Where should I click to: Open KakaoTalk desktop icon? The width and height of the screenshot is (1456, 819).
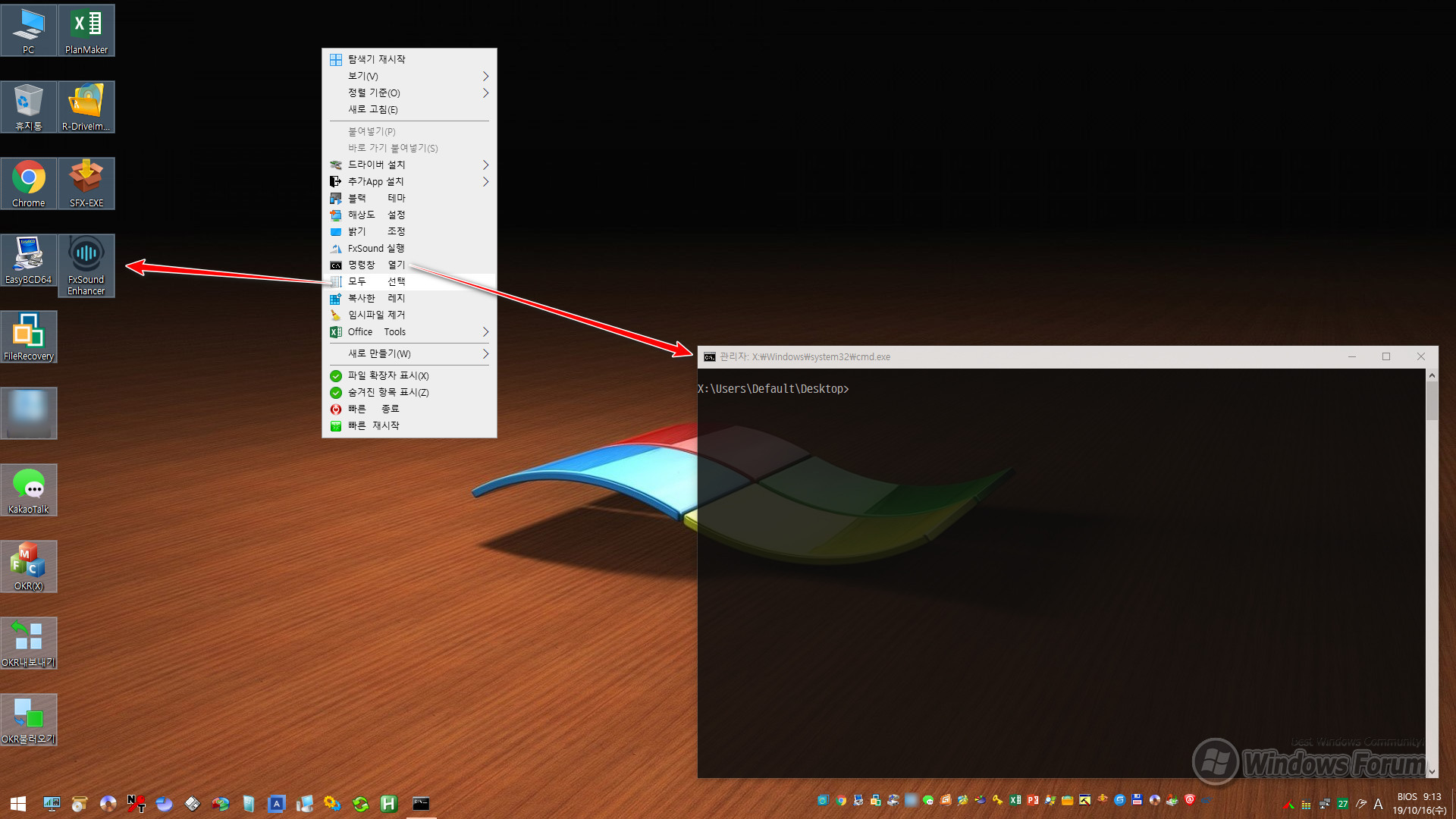(29, 490)
